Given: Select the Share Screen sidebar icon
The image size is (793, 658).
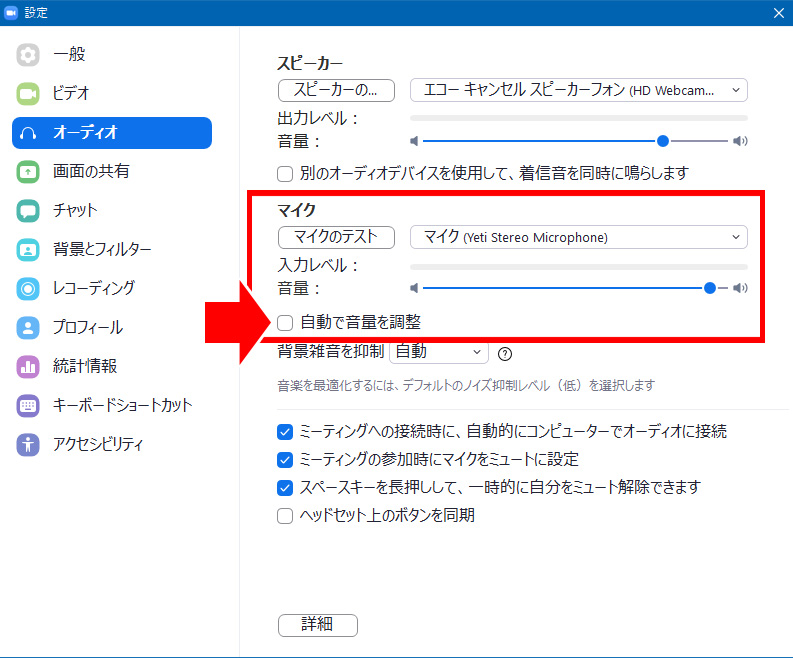Looking at the screenshot, I should pos(28,172).
